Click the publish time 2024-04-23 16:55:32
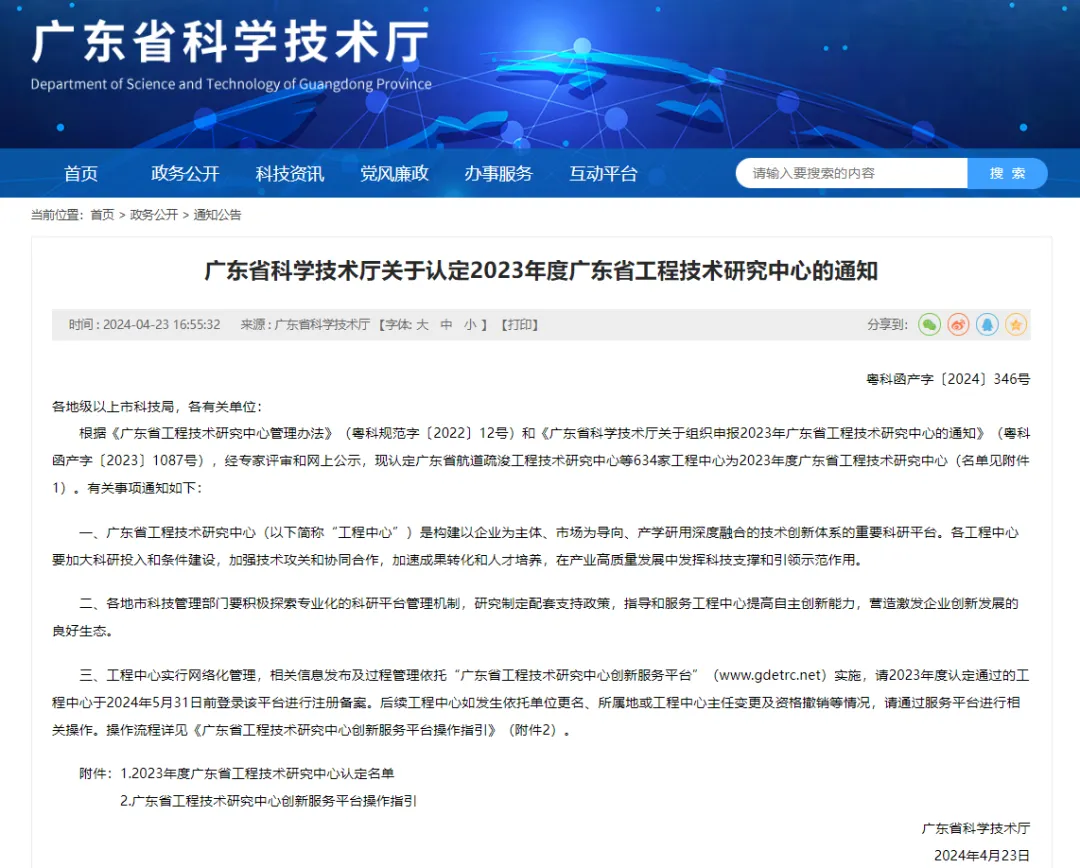The width and height of the screenshot is (1080, 868). [161, 324]
